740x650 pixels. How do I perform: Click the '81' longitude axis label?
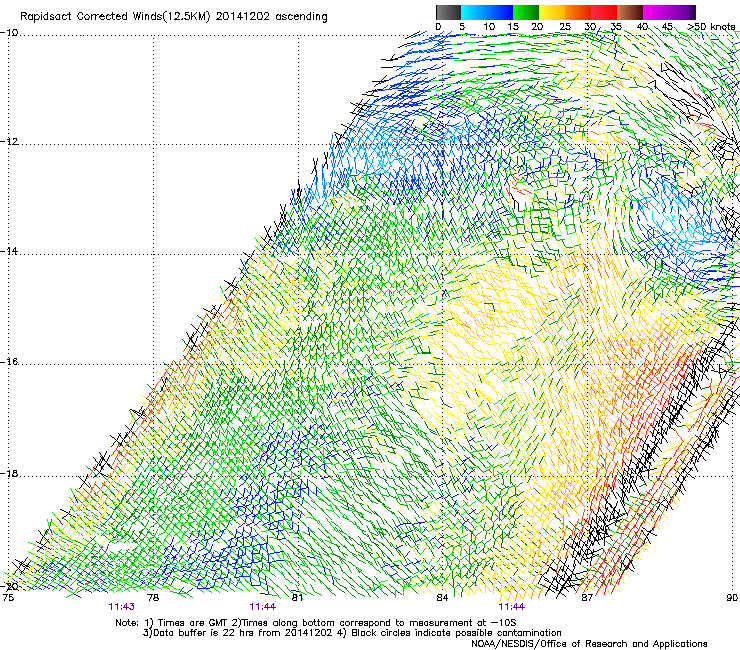(297, 598)
